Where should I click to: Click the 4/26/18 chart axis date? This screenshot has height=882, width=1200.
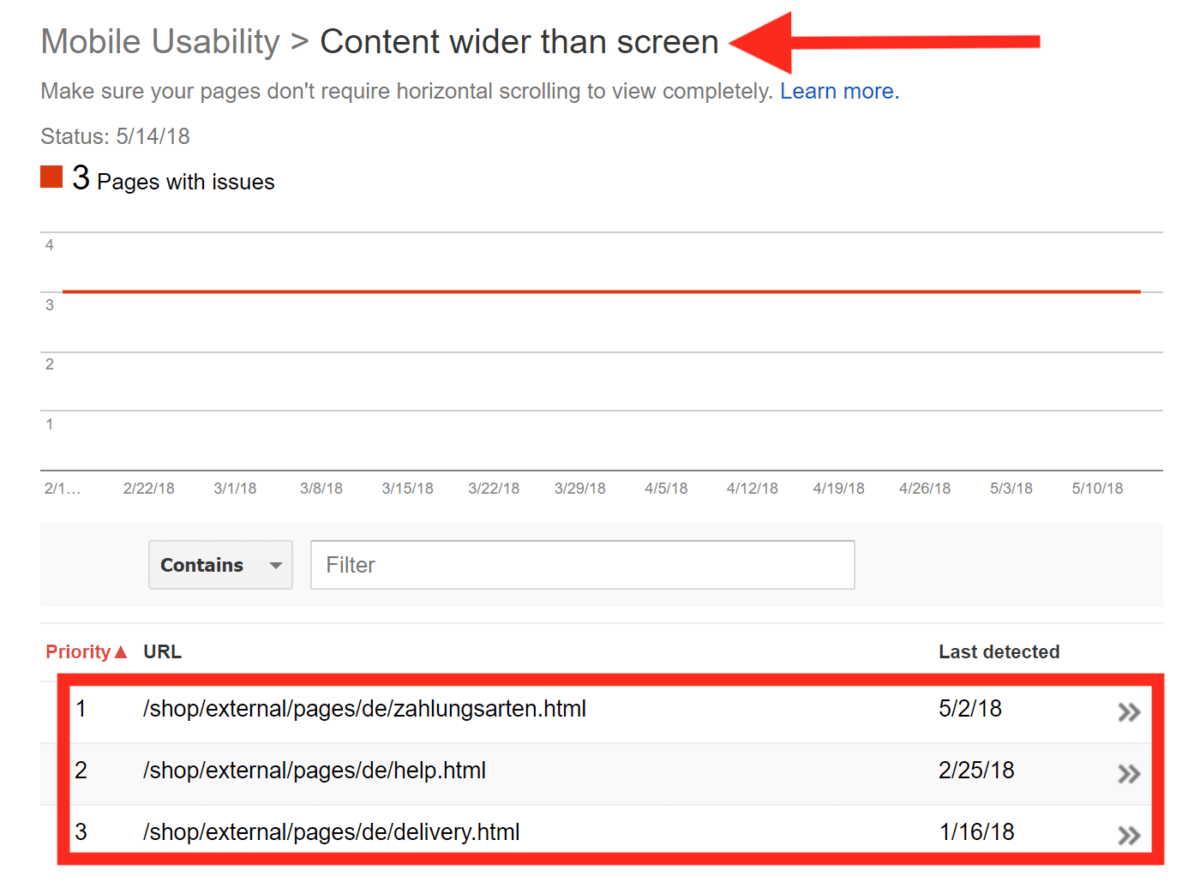click(925, 489)
